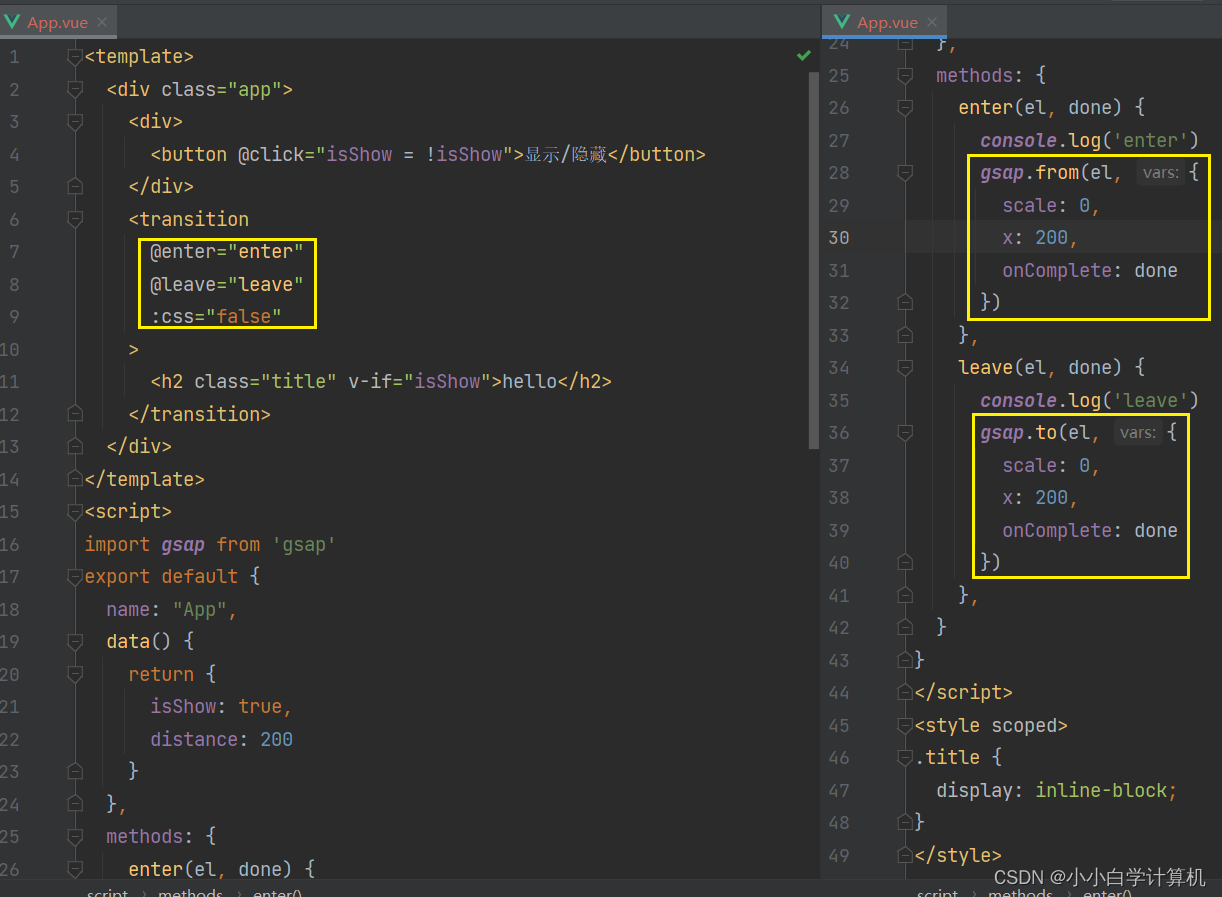Image resolution: width=1222 pixels, height=897 pixels.
Task: Click 'import gsap from' line text
Action: click(210, 545)
